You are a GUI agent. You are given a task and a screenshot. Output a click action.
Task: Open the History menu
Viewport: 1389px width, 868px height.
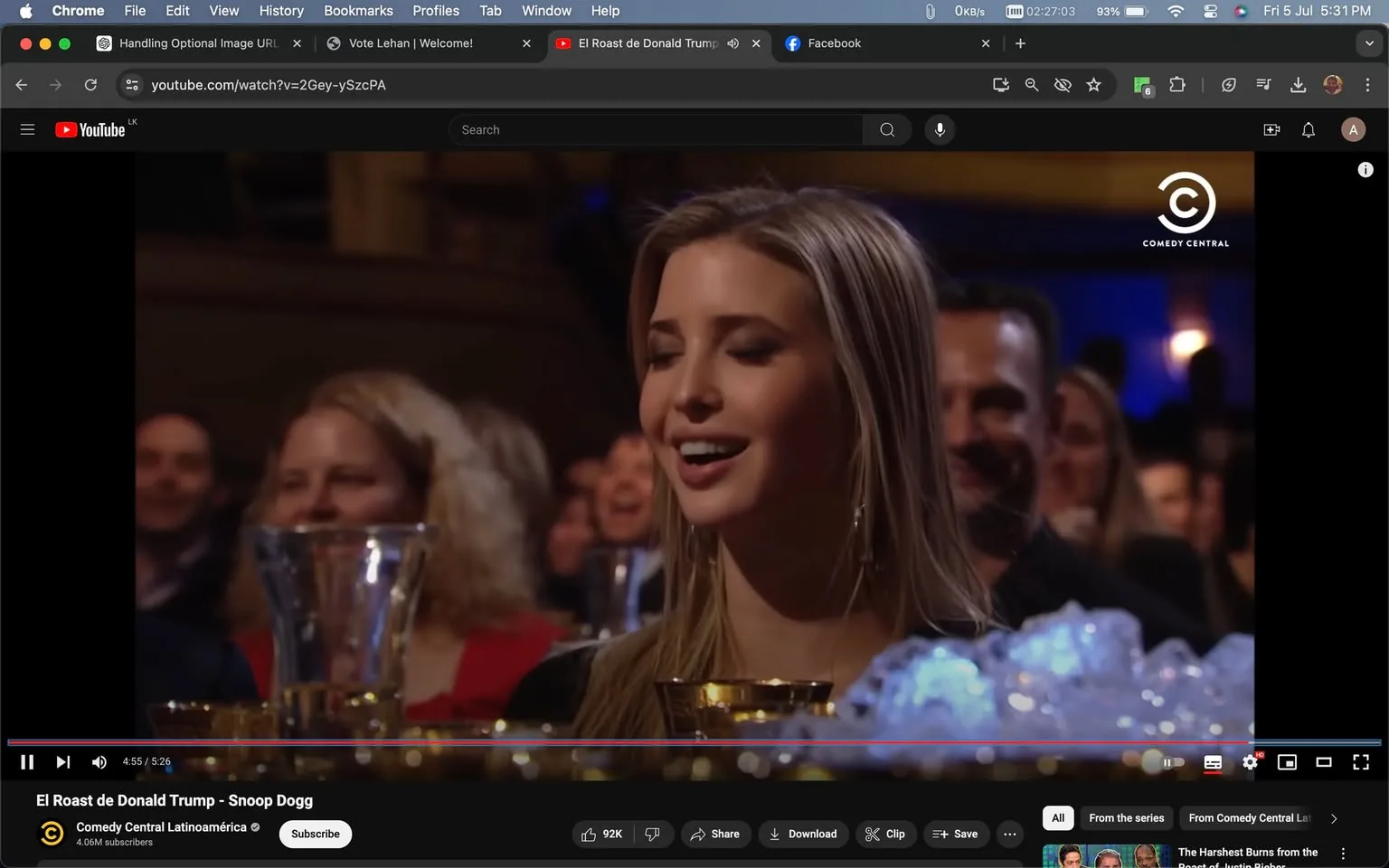tap(280, 10)
